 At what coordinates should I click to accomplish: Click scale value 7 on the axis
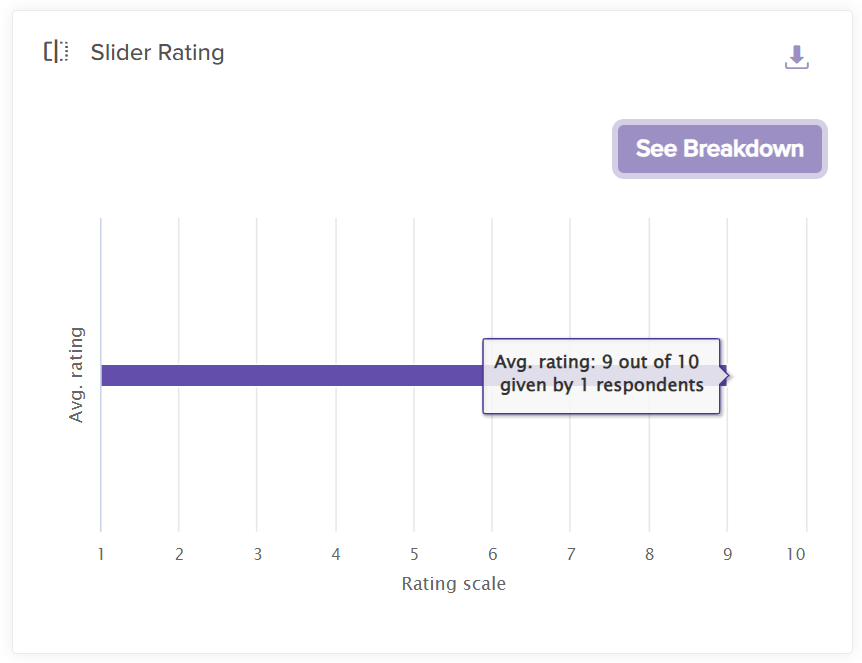point(570,554)
